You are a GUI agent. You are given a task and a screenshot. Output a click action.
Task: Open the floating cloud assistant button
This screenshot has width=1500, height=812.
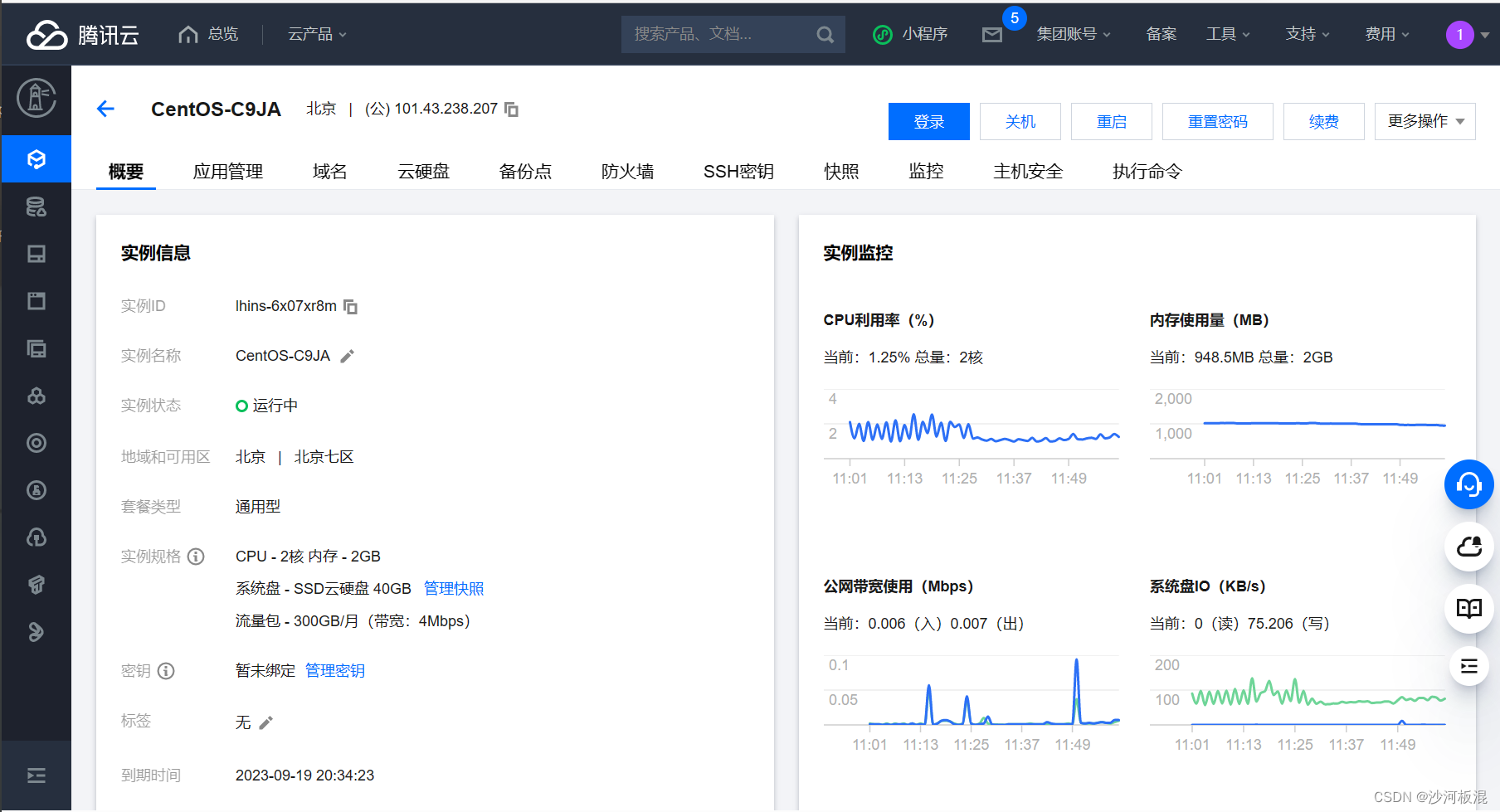(x=1469, y=547)
